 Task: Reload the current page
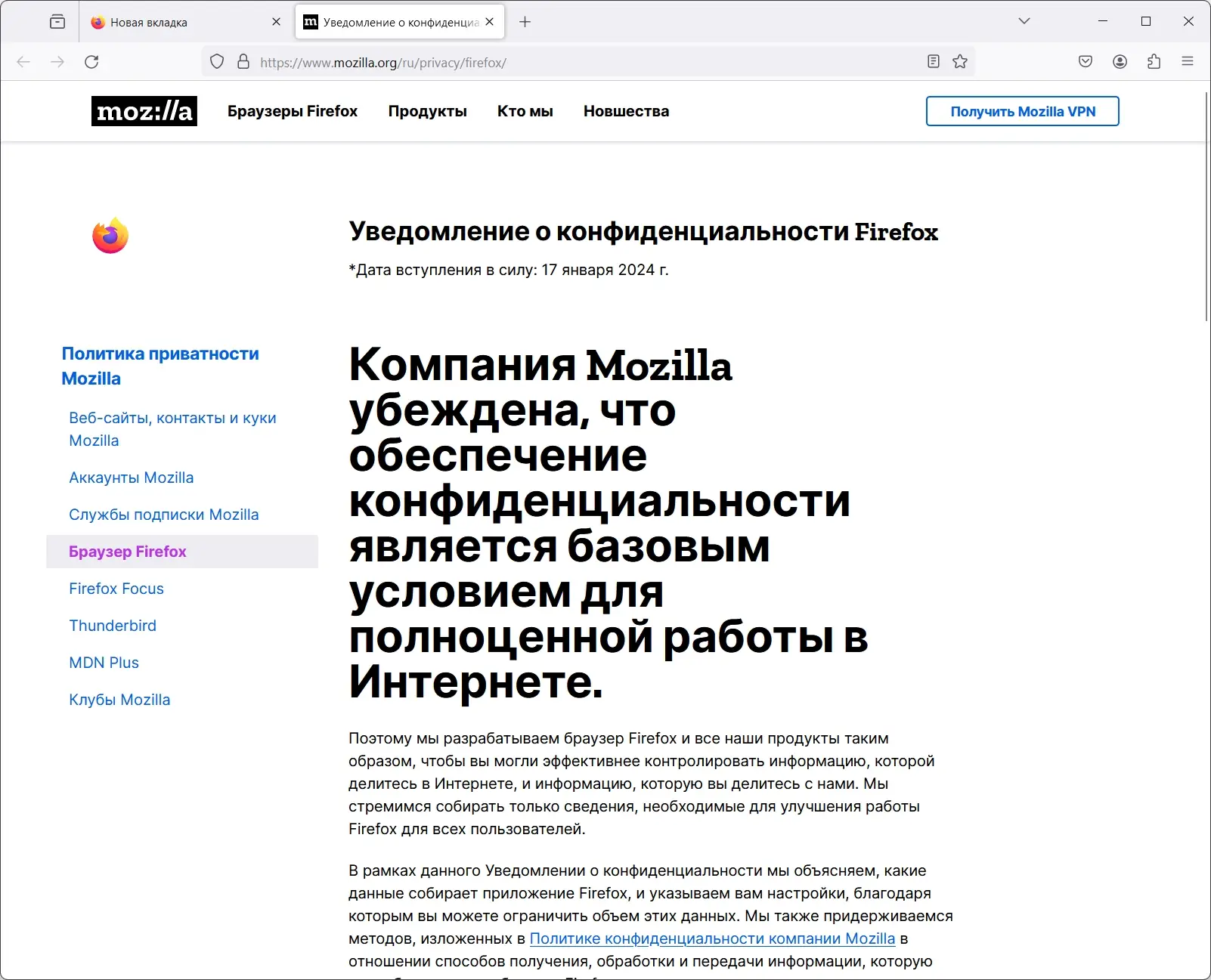(92, 61)
